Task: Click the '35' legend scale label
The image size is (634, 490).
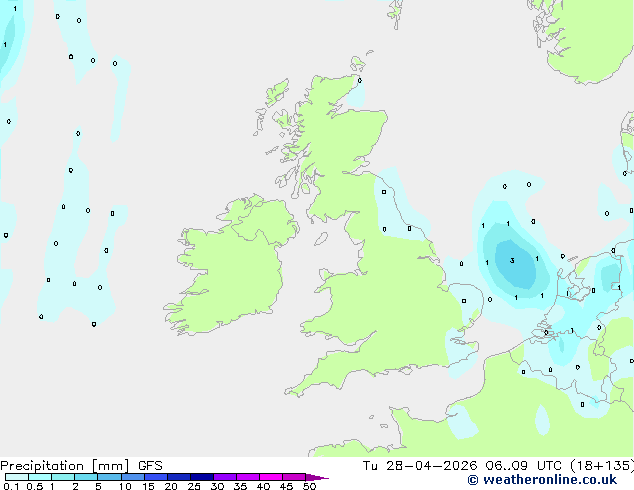Action: click(x=240, y=486)
